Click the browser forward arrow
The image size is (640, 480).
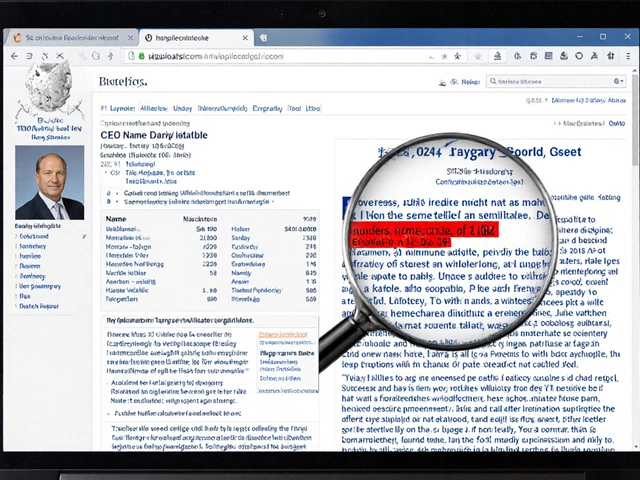[29, 56]
